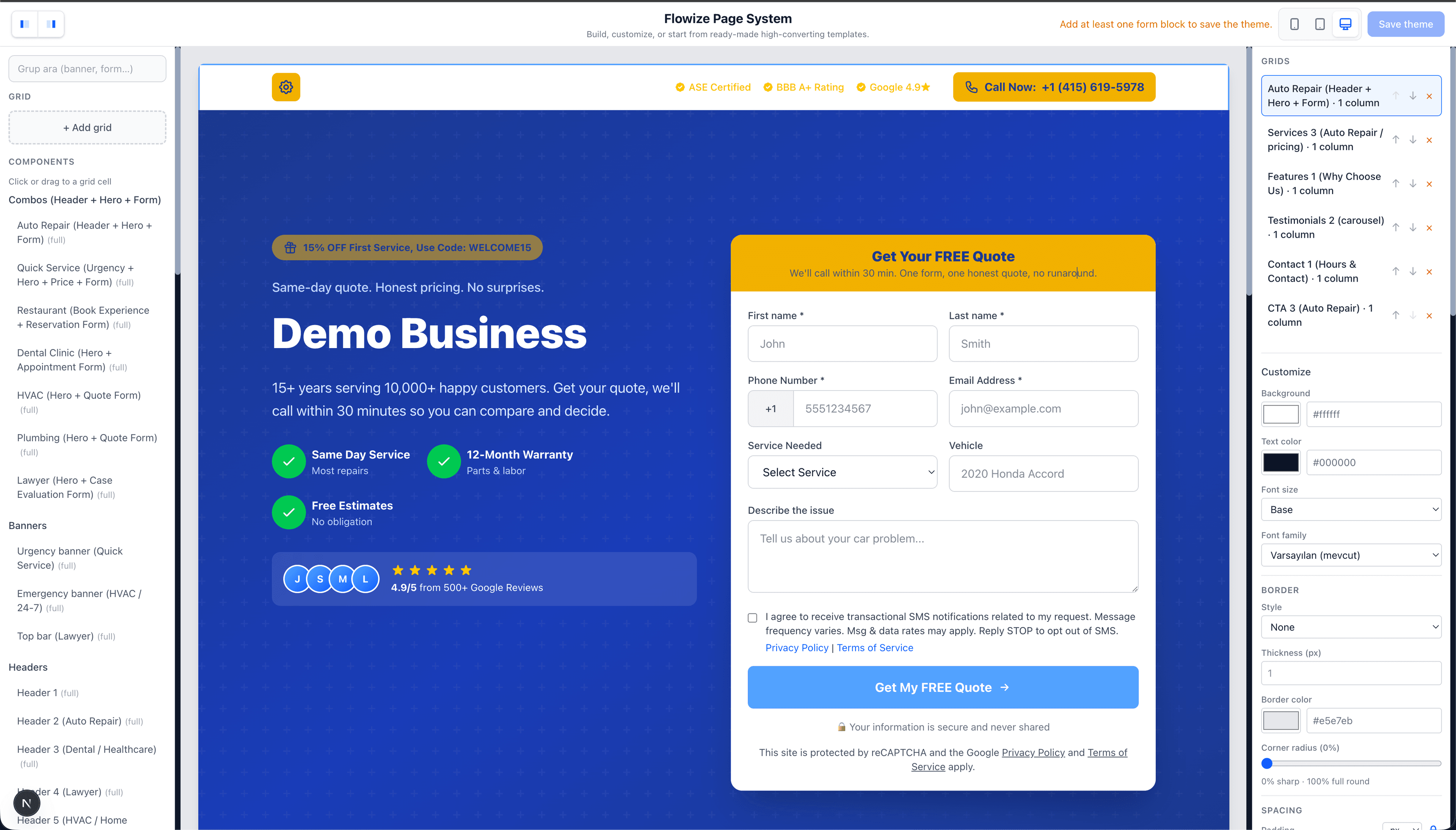Click the Add grid placeholder
Viewport: 1456px width, 830px height.
pyautogui.click(x=86, y=127)
